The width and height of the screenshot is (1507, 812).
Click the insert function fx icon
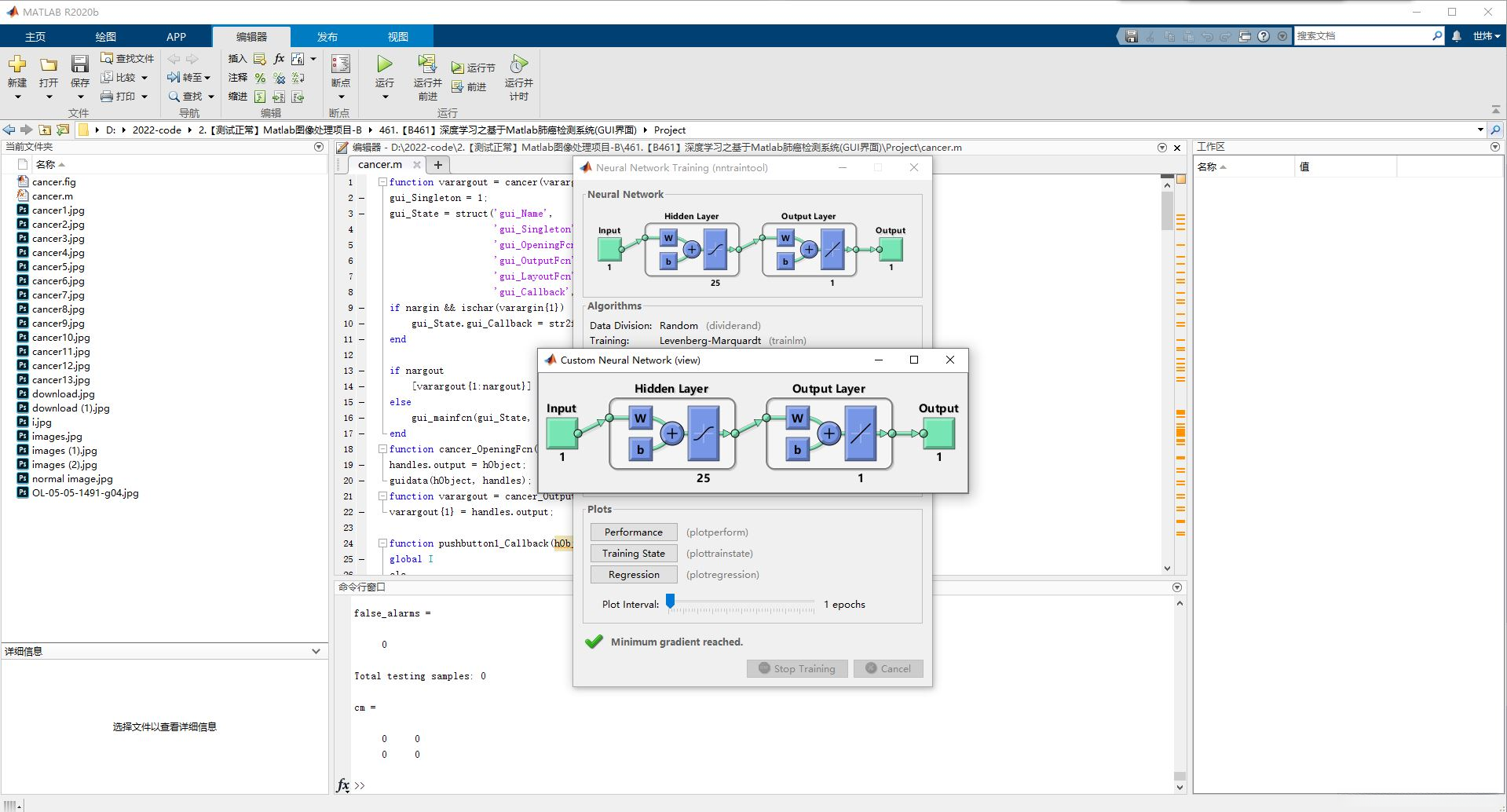(x=279, y=59)
